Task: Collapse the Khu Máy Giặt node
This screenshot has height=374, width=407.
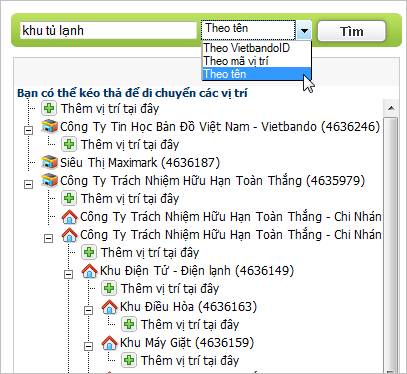Action: pyautogui.click(x=89, y=346)
